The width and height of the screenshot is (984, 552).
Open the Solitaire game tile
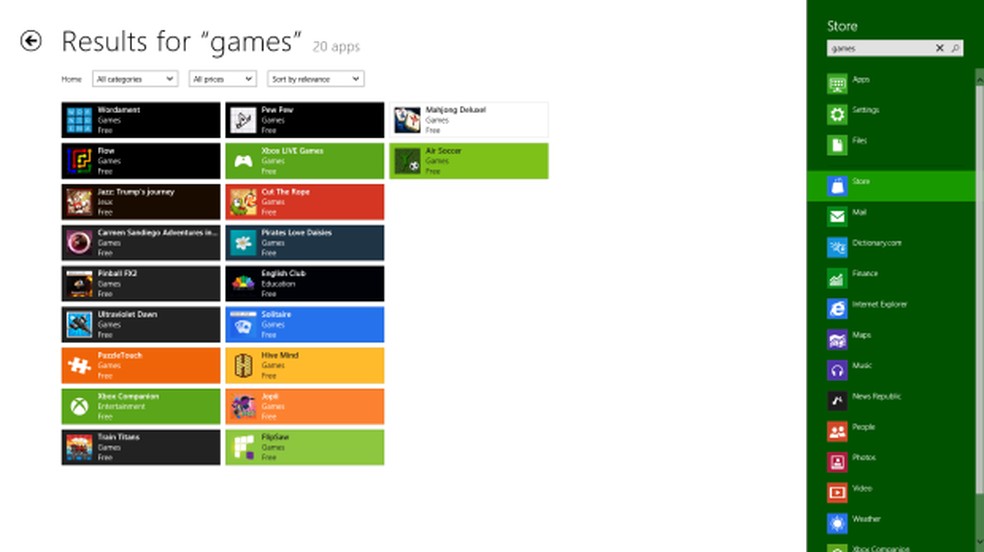coord(305,324)
